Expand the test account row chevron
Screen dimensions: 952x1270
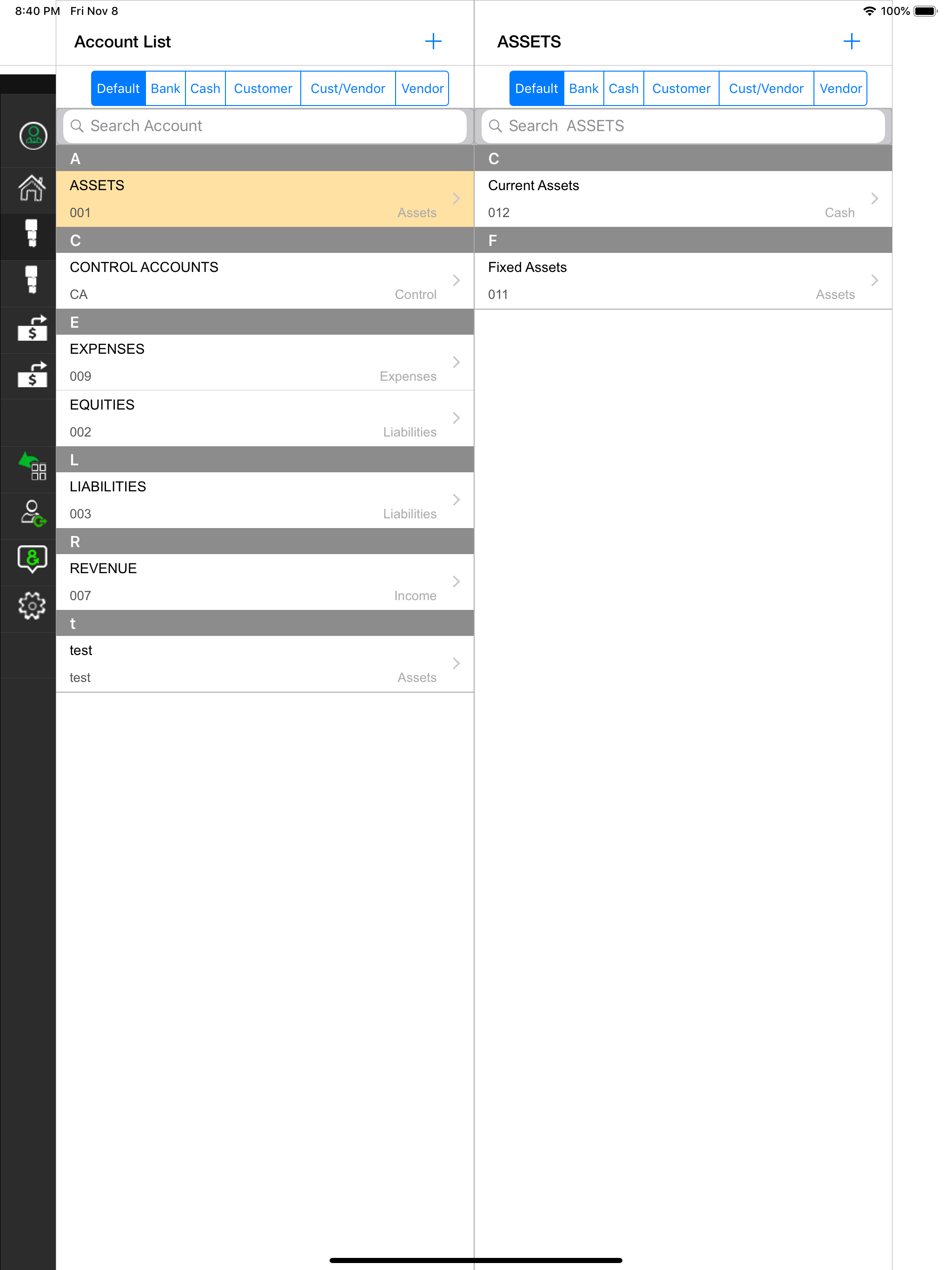pyautogui.click(x=456, y=664)
